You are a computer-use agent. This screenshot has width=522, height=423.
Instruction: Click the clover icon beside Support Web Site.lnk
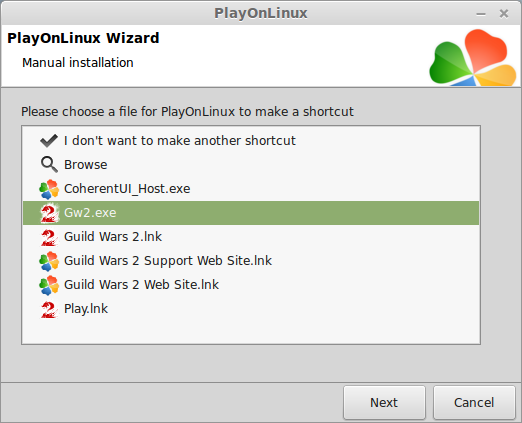(x=49, y=261)
